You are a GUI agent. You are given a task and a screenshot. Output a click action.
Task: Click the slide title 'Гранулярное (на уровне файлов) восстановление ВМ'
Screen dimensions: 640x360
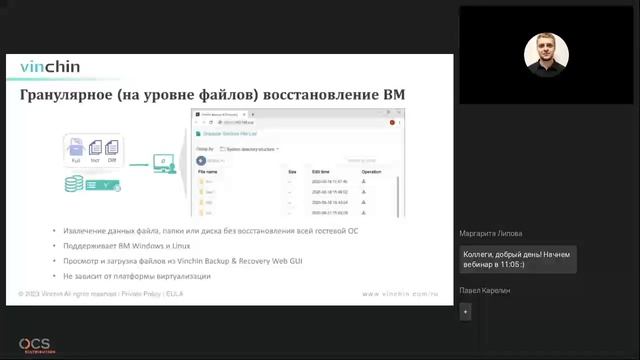click(x=212, y=95)
